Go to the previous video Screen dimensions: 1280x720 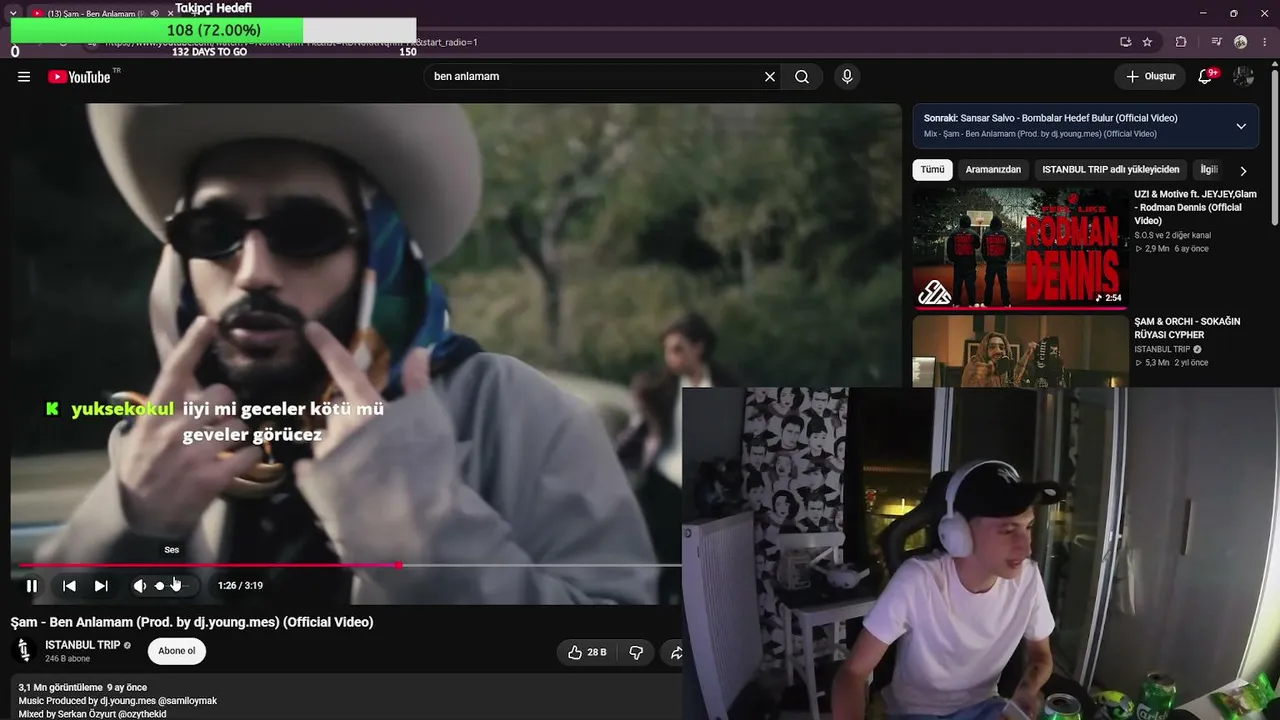(x=69, y=586)
